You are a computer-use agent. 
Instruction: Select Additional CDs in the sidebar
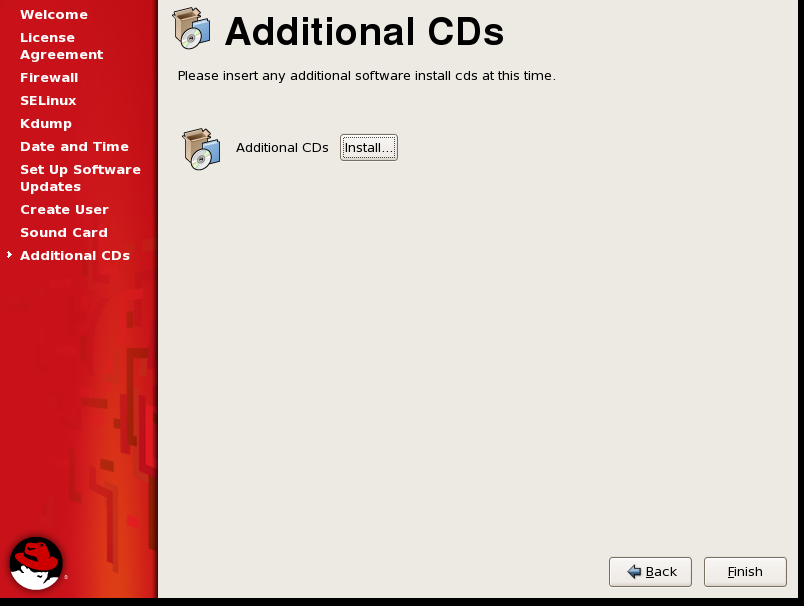[x=75, y=256]
